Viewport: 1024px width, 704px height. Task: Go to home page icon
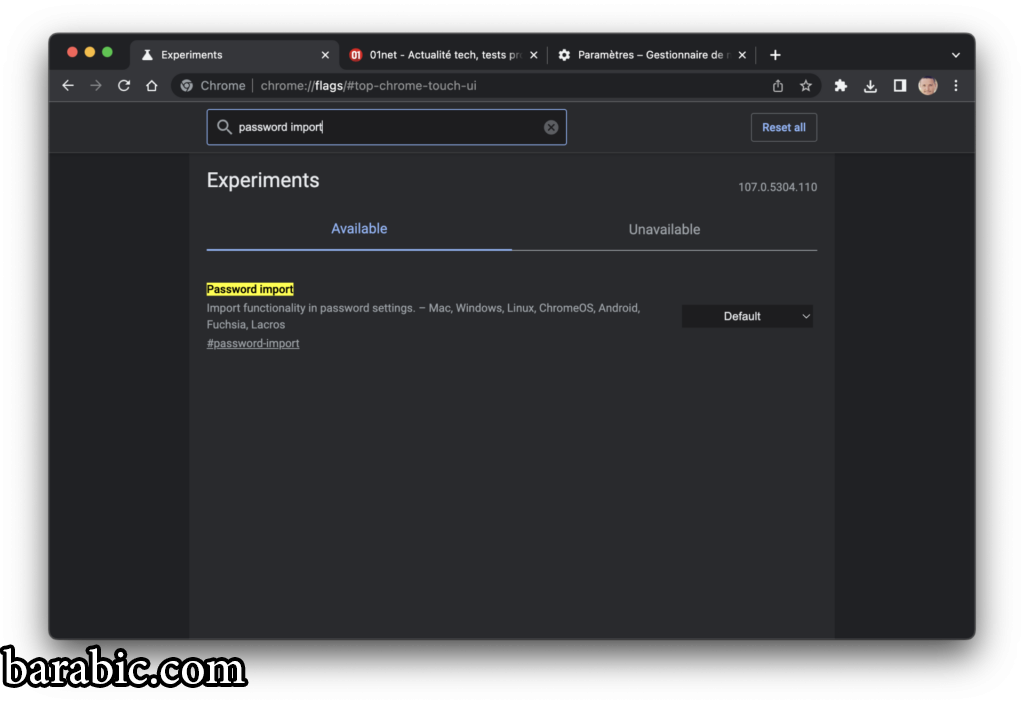152,86
